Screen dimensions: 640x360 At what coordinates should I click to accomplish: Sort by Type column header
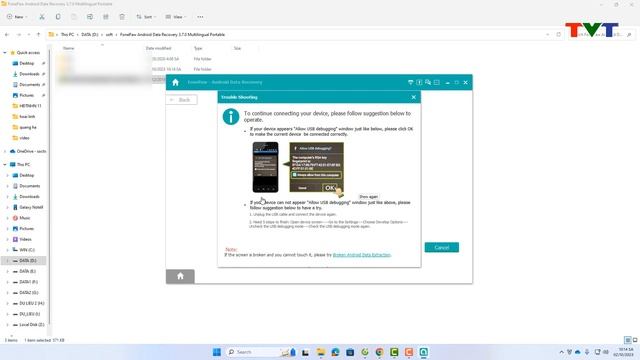(198, 48)
